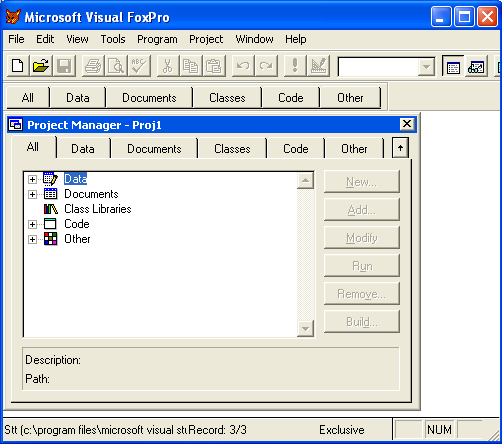Click the Data tree node icon
Image resolution: width=502 pixels, height=444 pixels.
(50, 179)
